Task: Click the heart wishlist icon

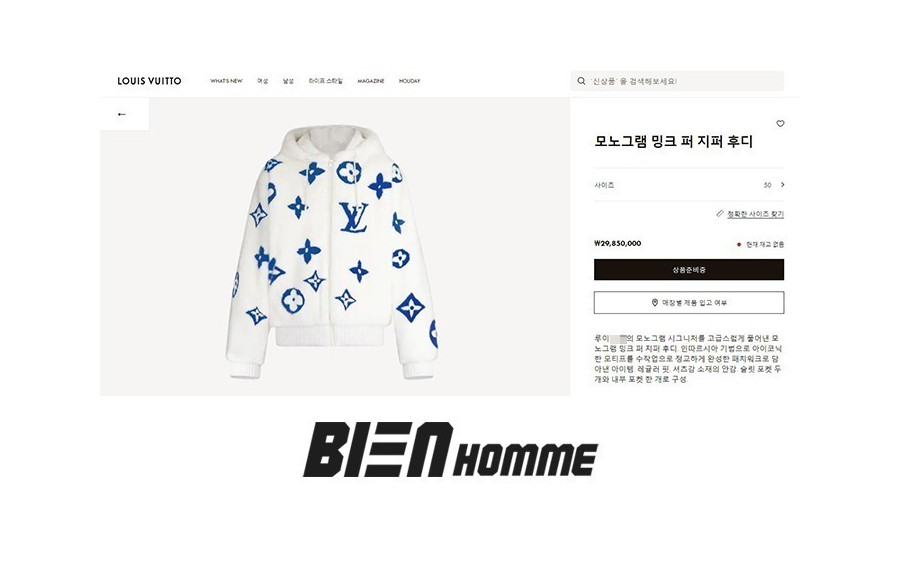Action: pyautogui.click(x=780, y=123)
